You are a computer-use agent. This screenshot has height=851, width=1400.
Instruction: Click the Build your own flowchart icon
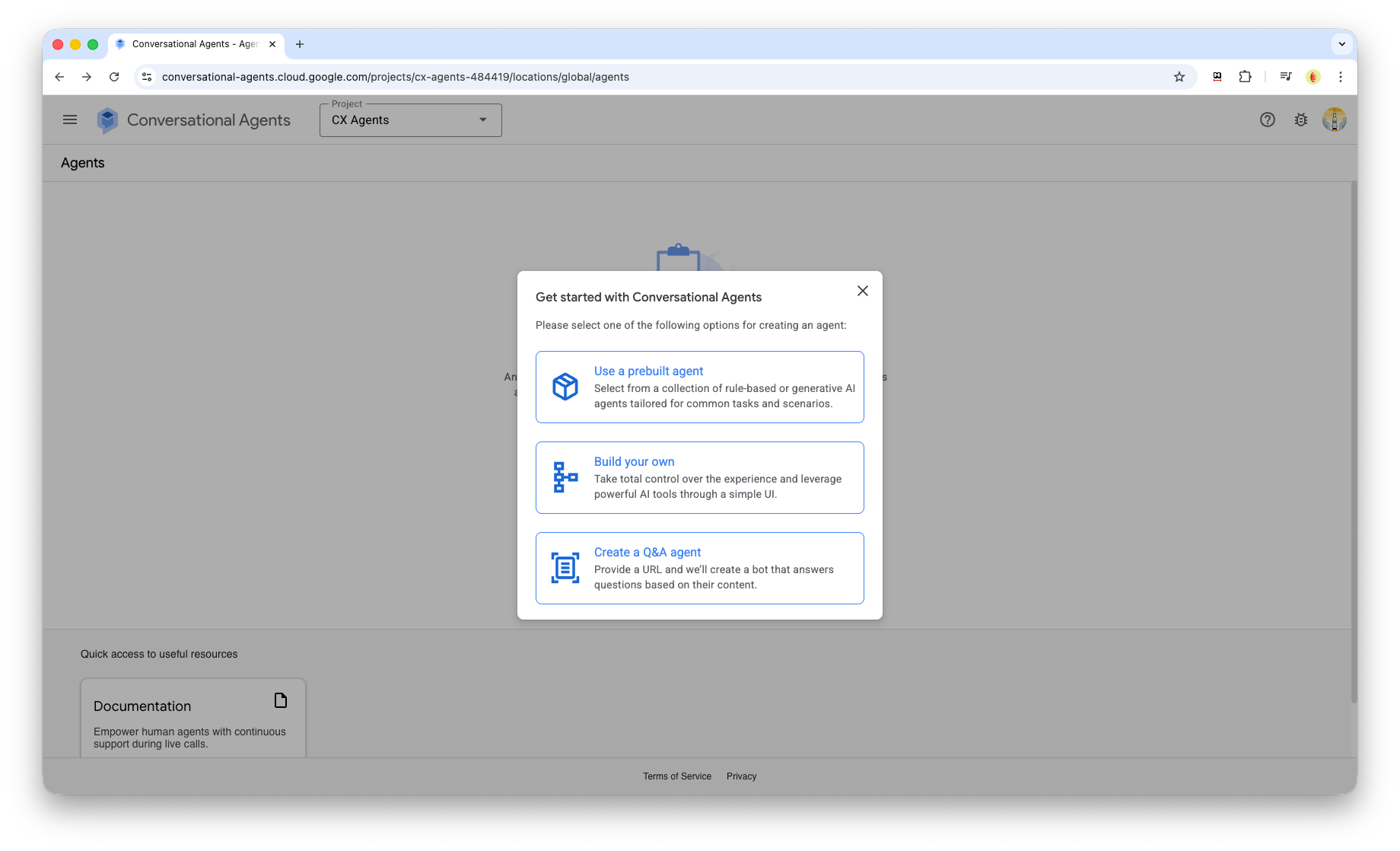tap(565, 477)
